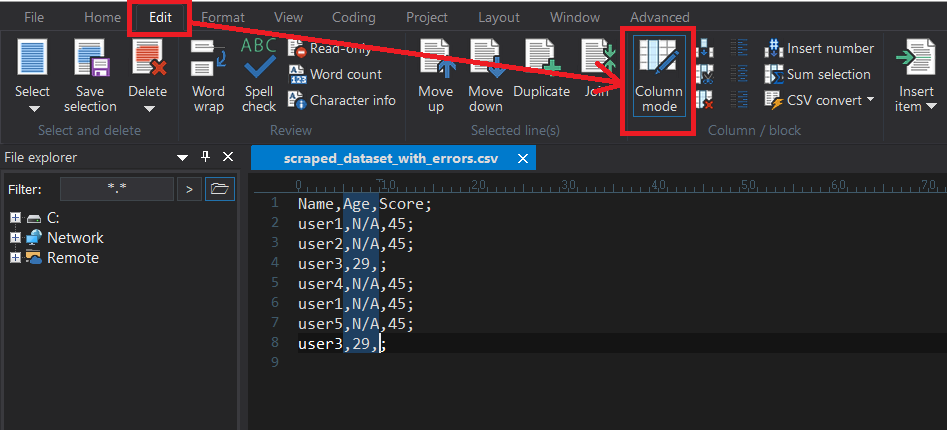Click line number 2 in the gutter
The image size is (947, 430).
[275, 223]
